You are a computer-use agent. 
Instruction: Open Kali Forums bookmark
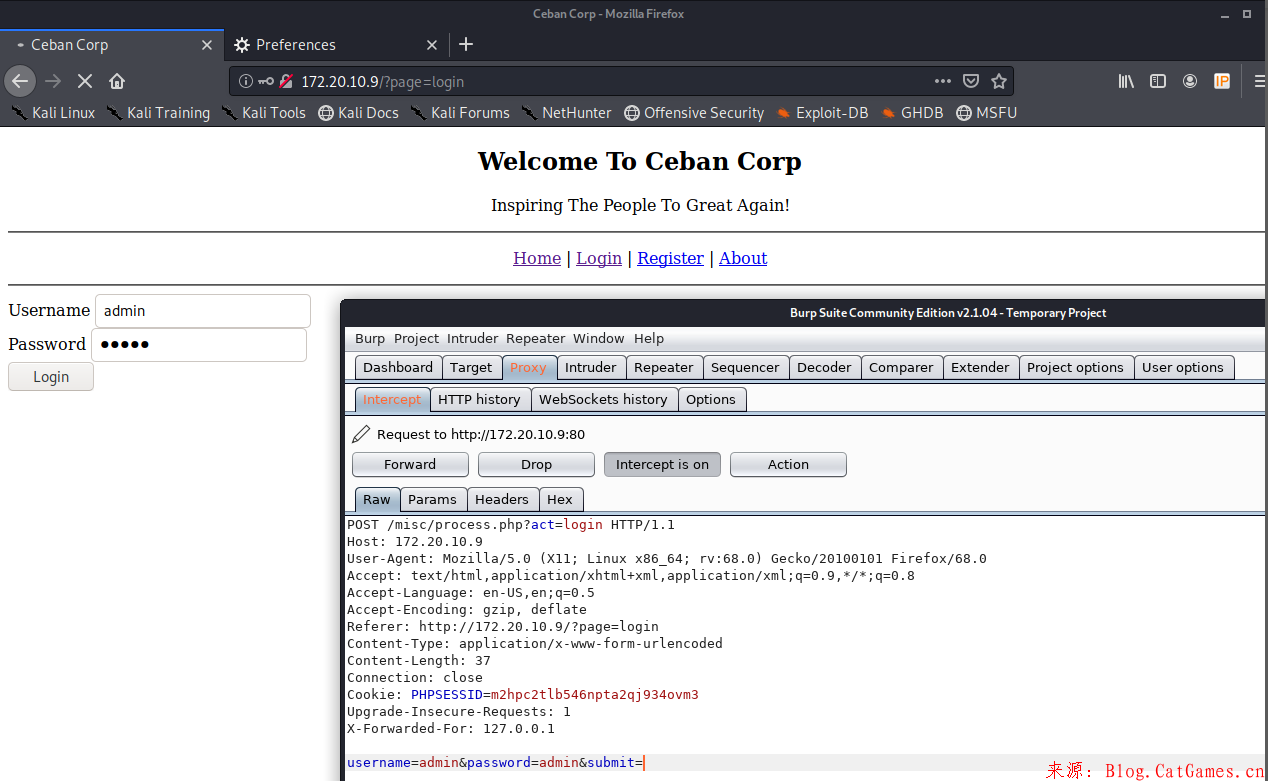[x=460, y=113]
